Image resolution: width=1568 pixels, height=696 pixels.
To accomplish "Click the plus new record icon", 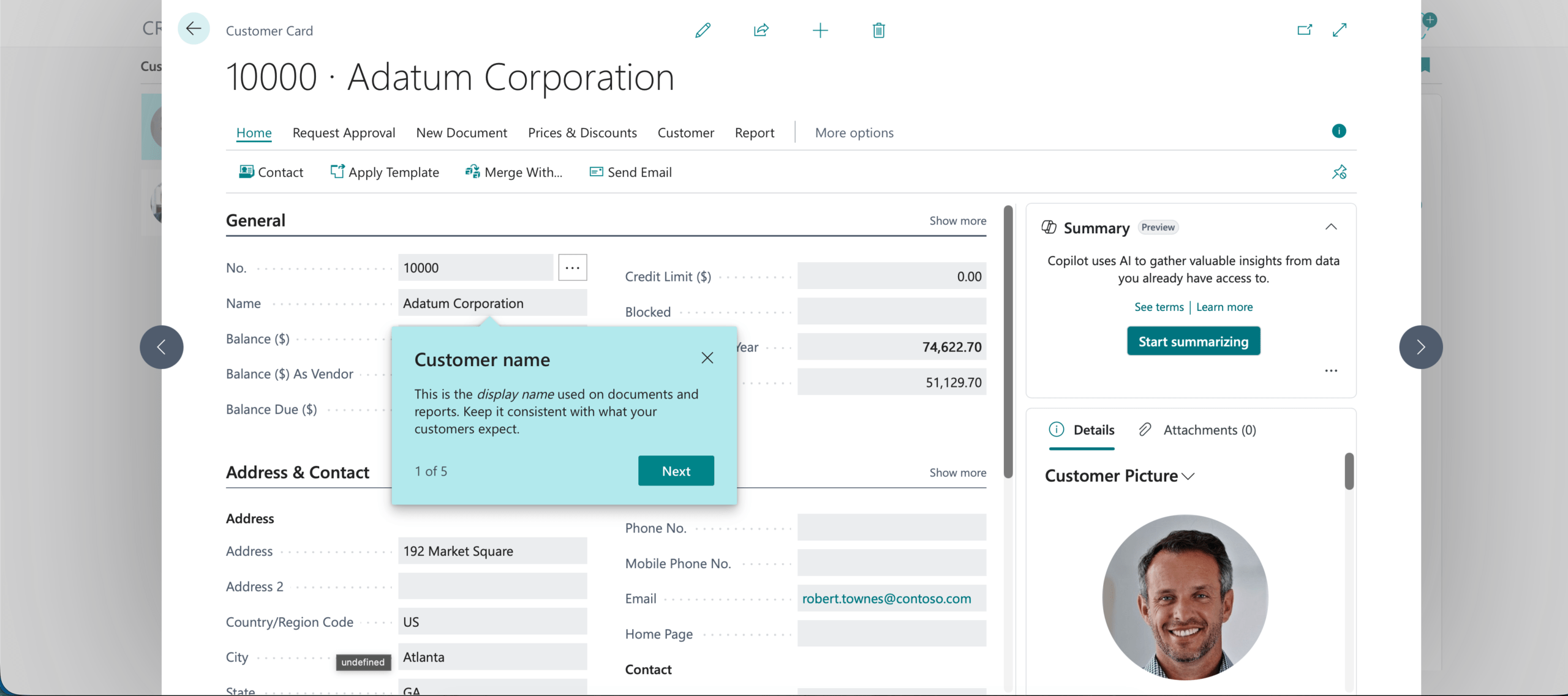I will (820, 30).
